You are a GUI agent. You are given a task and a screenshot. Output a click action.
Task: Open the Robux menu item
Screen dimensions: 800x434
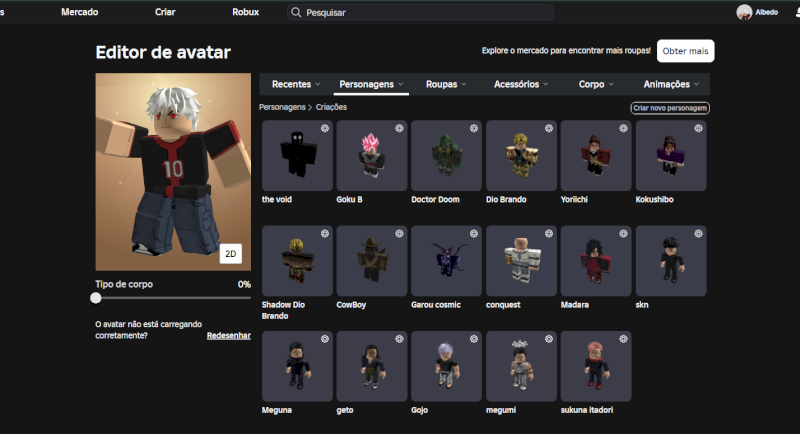click(x=245, y=12)
